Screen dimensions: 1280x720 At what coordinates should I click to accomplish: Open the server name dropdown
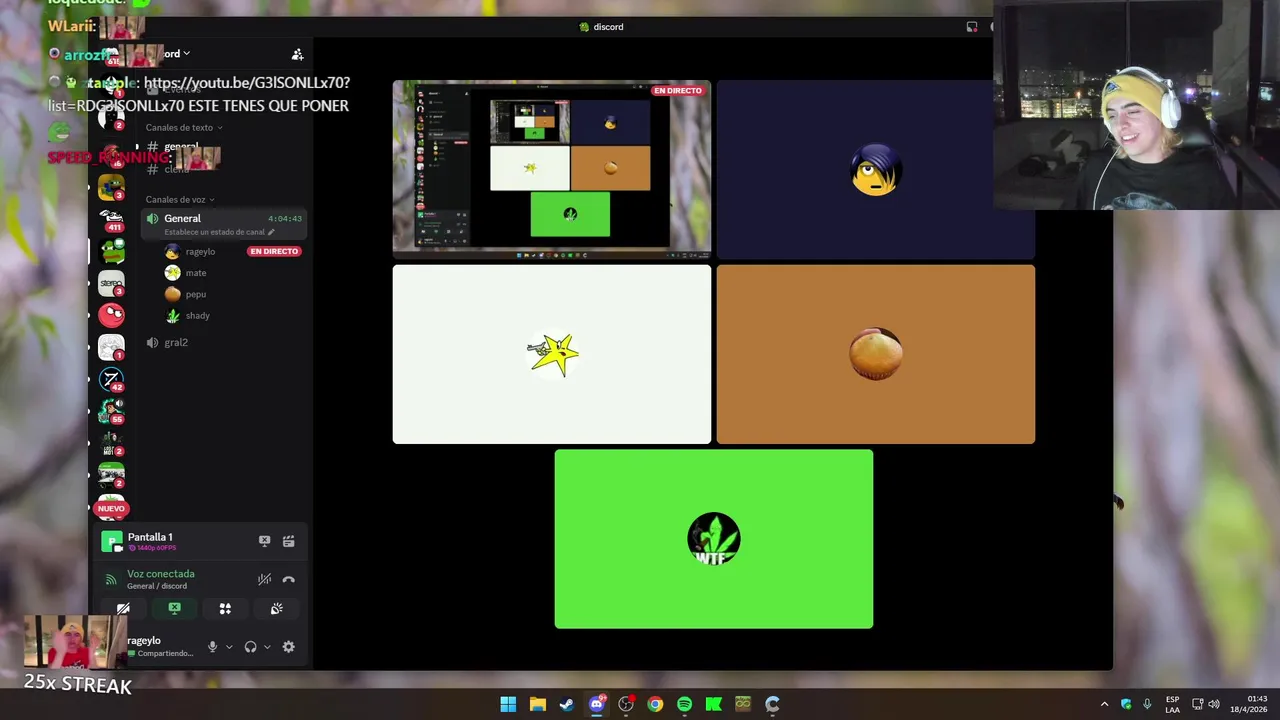pyautogui.click(x=178, y=54)
